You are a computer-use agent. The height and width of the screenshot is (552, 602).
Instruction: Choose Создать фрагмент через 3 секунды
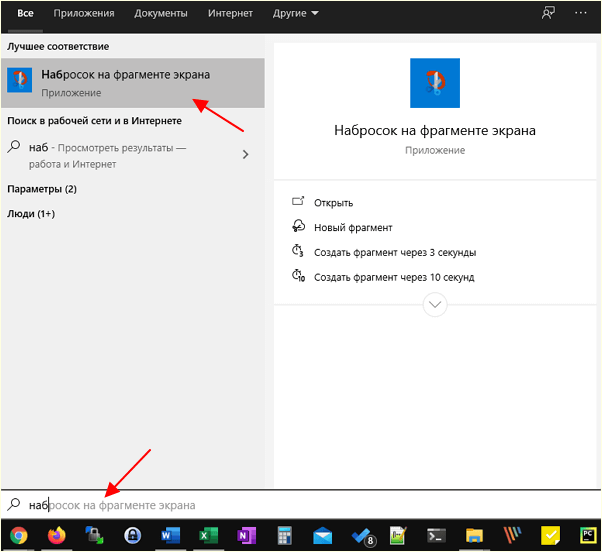[395, 253]
